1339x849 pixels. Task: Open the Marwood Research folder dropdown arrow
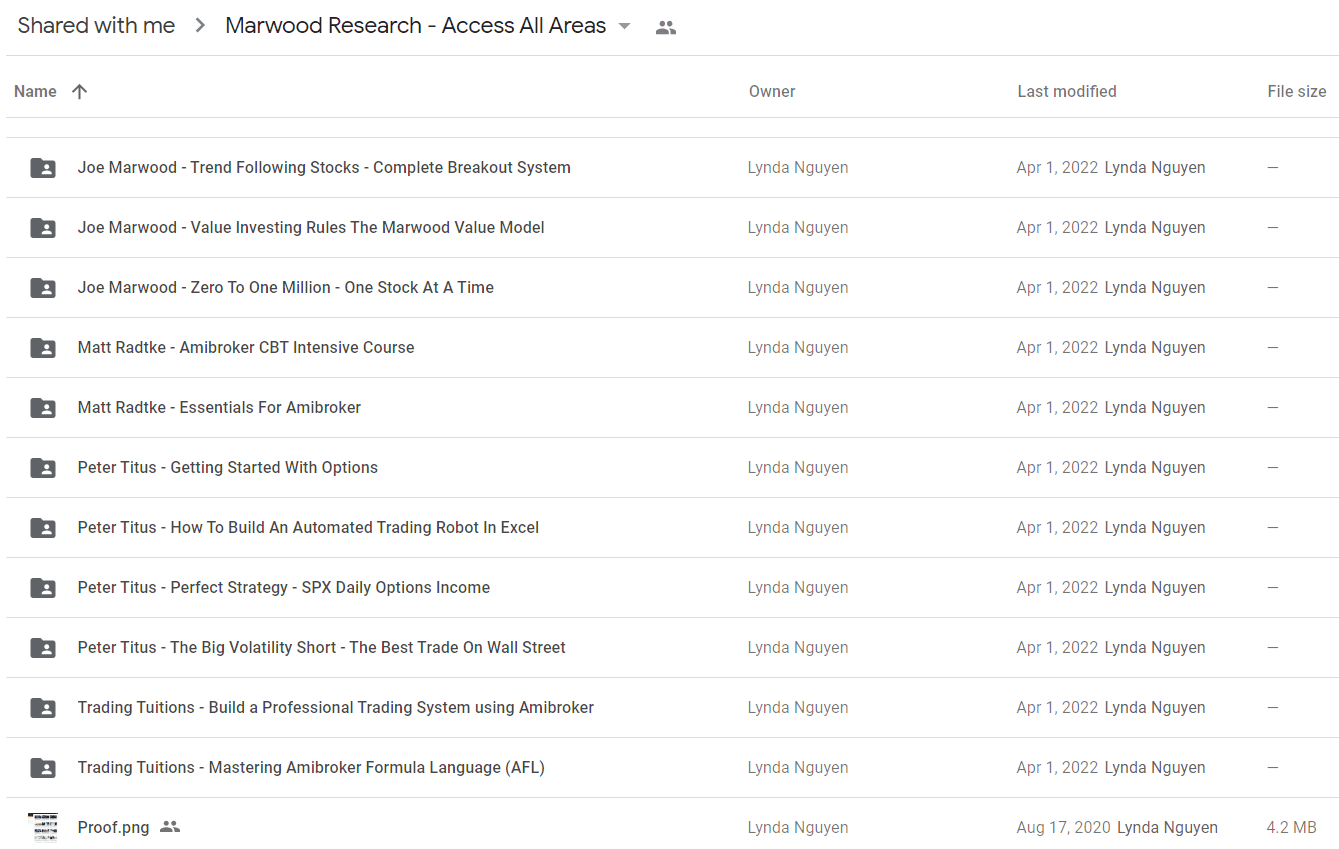pos(625,27)
